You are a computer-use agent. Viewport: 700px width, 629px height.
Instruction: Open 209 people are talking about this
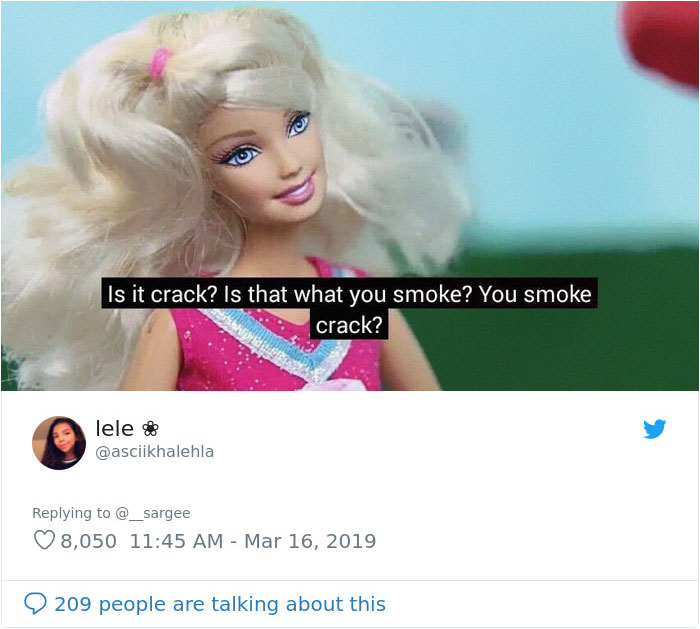coord(220,604)
